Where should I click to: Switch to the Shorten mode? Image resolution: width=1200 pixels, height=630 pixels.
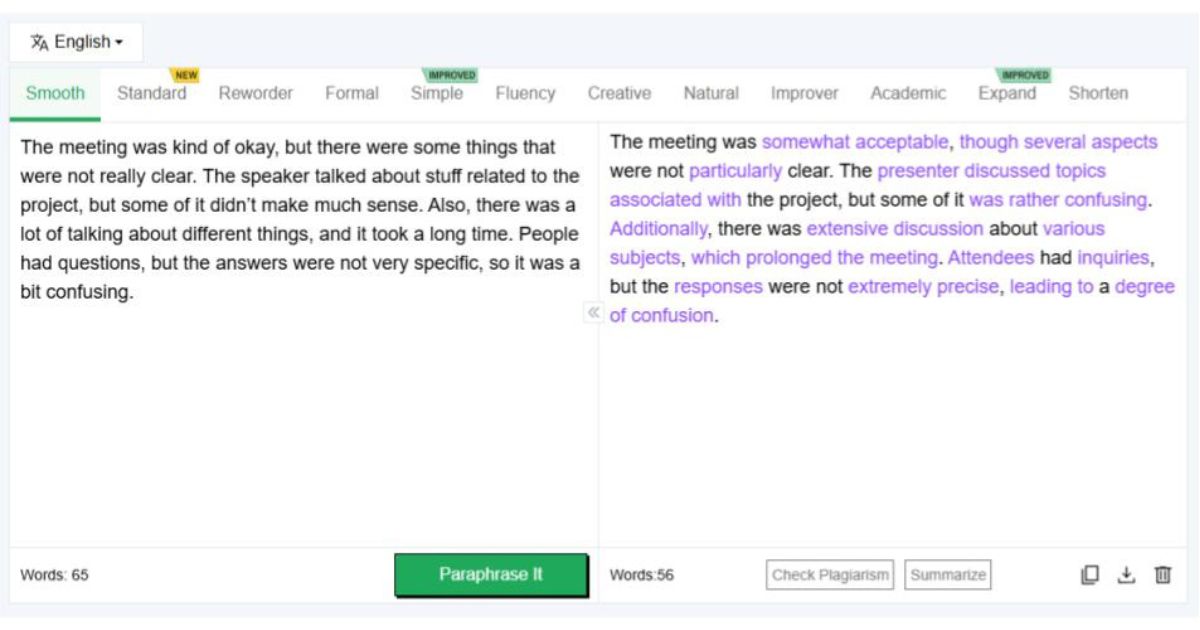pyautogui.click(x=1098, y=93)
